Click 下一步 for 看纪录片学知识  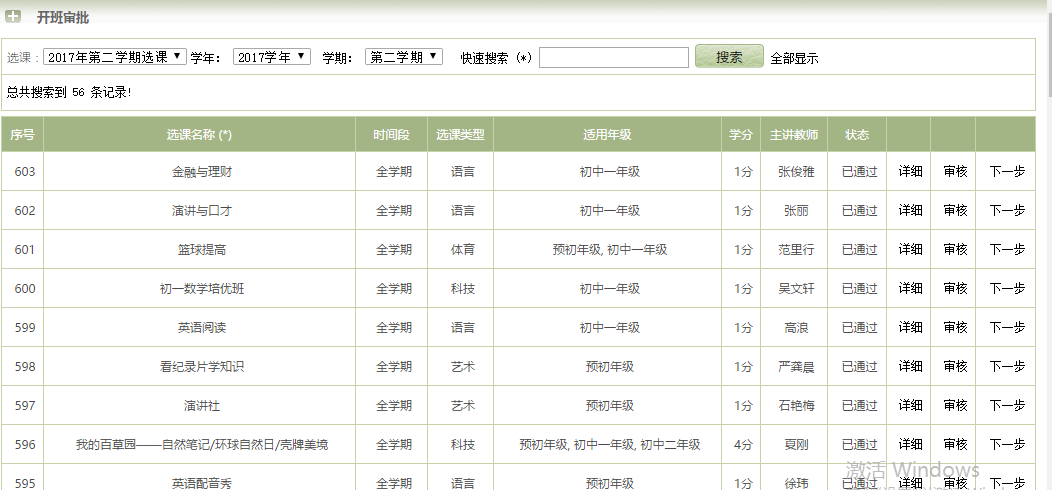1006,367
